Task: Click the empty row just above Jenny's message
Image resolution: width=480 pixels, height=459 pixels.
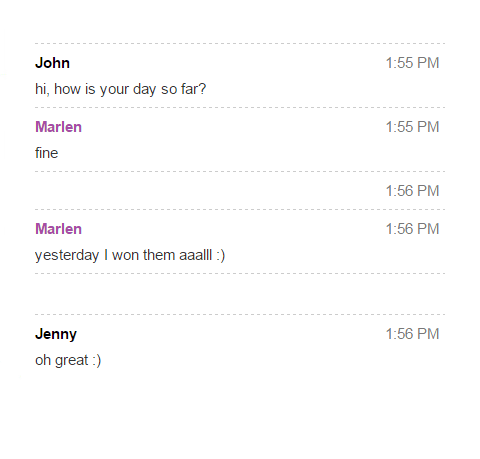Action: 240,294
